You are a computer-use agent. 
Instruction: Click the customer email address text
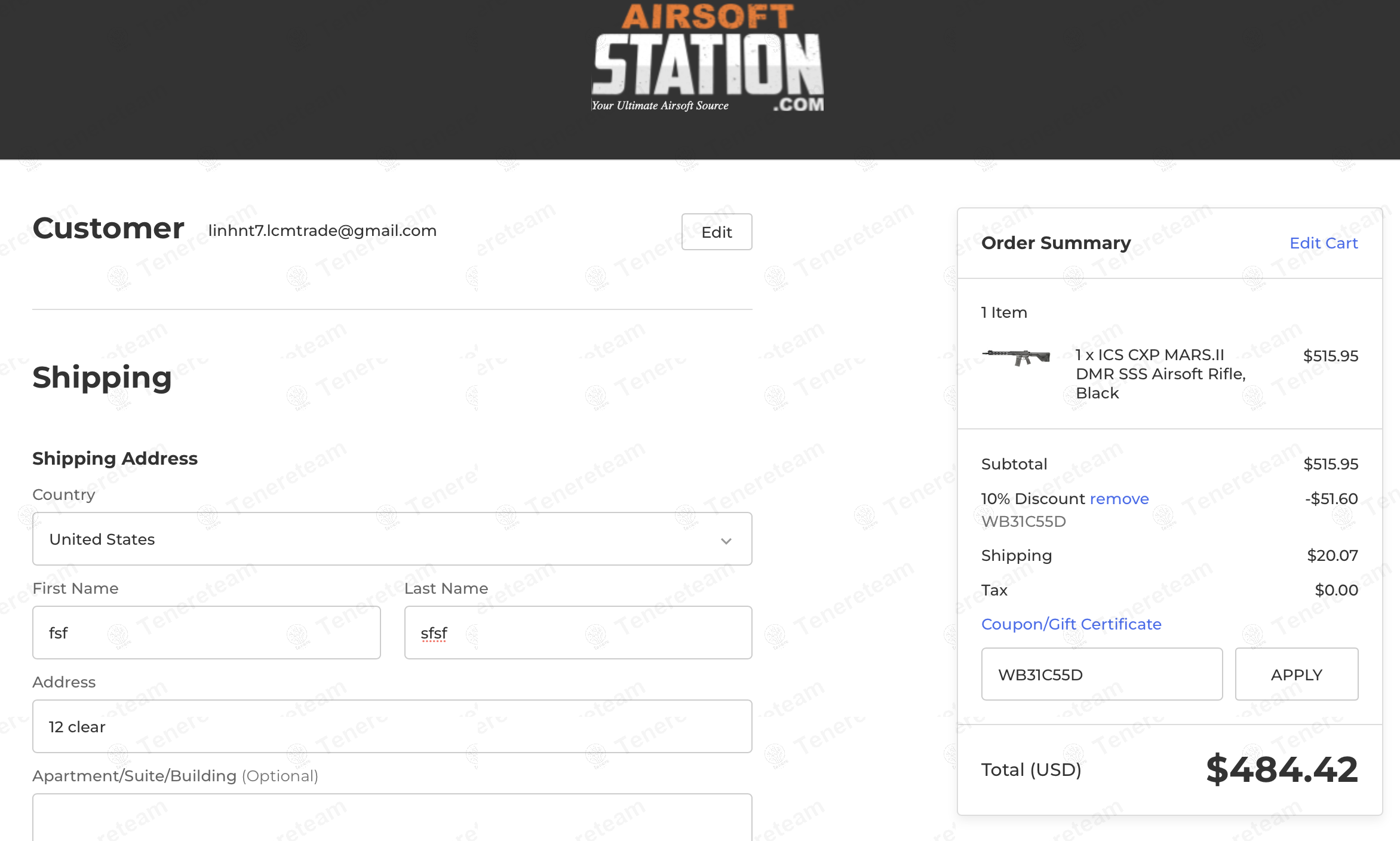click(323, 231)
